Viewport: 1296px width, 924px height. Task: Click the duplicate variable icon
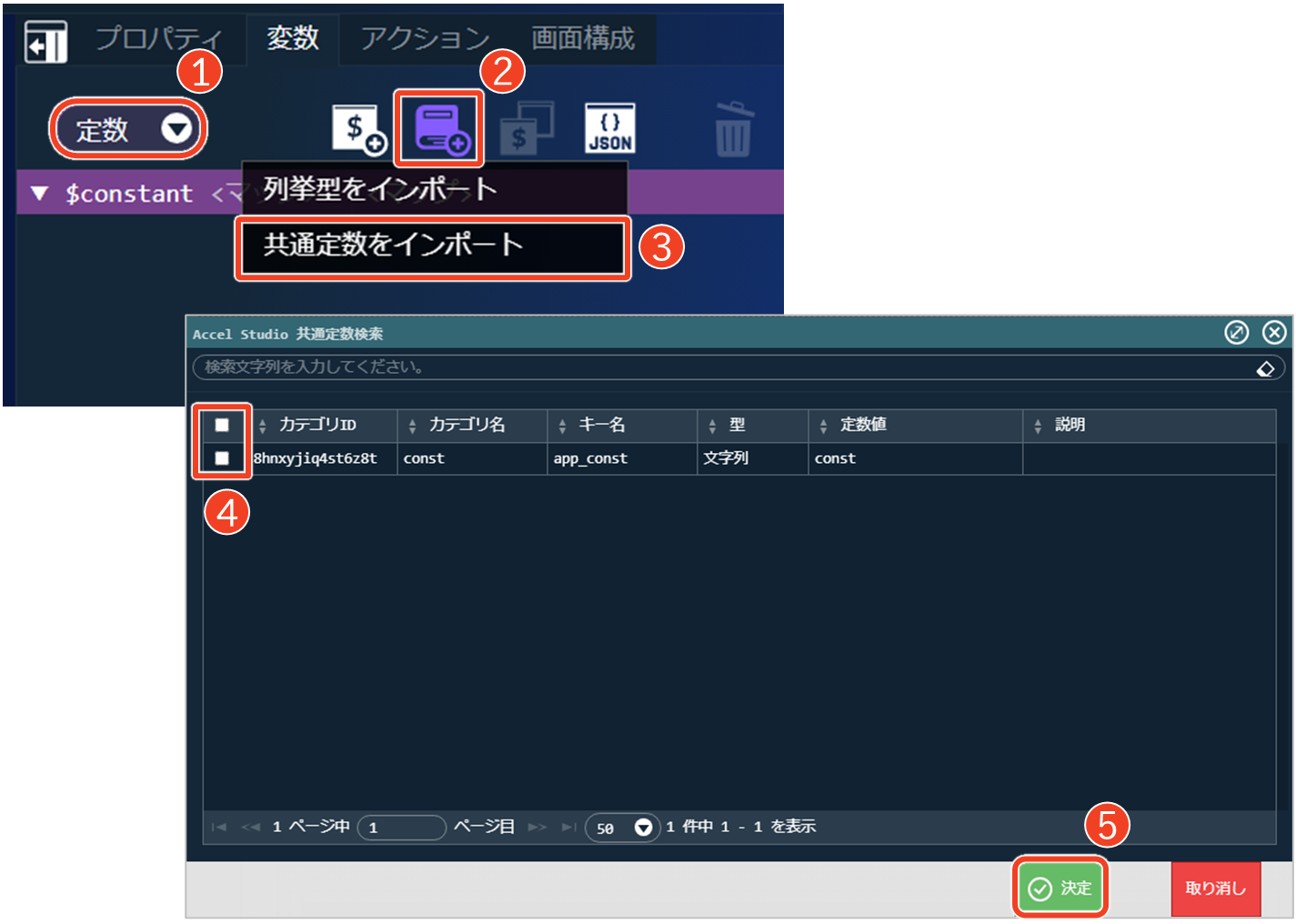click(525, 129)
